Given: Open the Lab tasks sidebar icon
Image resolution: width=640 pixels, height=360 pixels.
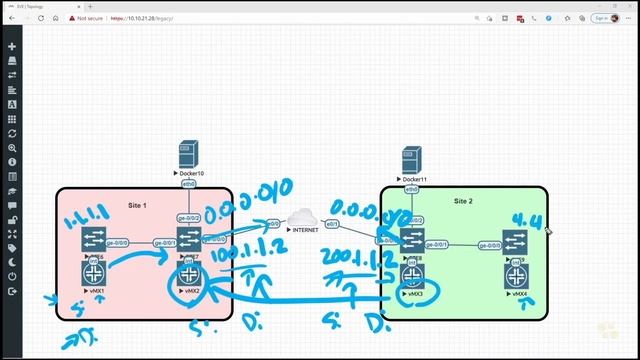Looking at the screenshot, I should click(x=12, y=191).
